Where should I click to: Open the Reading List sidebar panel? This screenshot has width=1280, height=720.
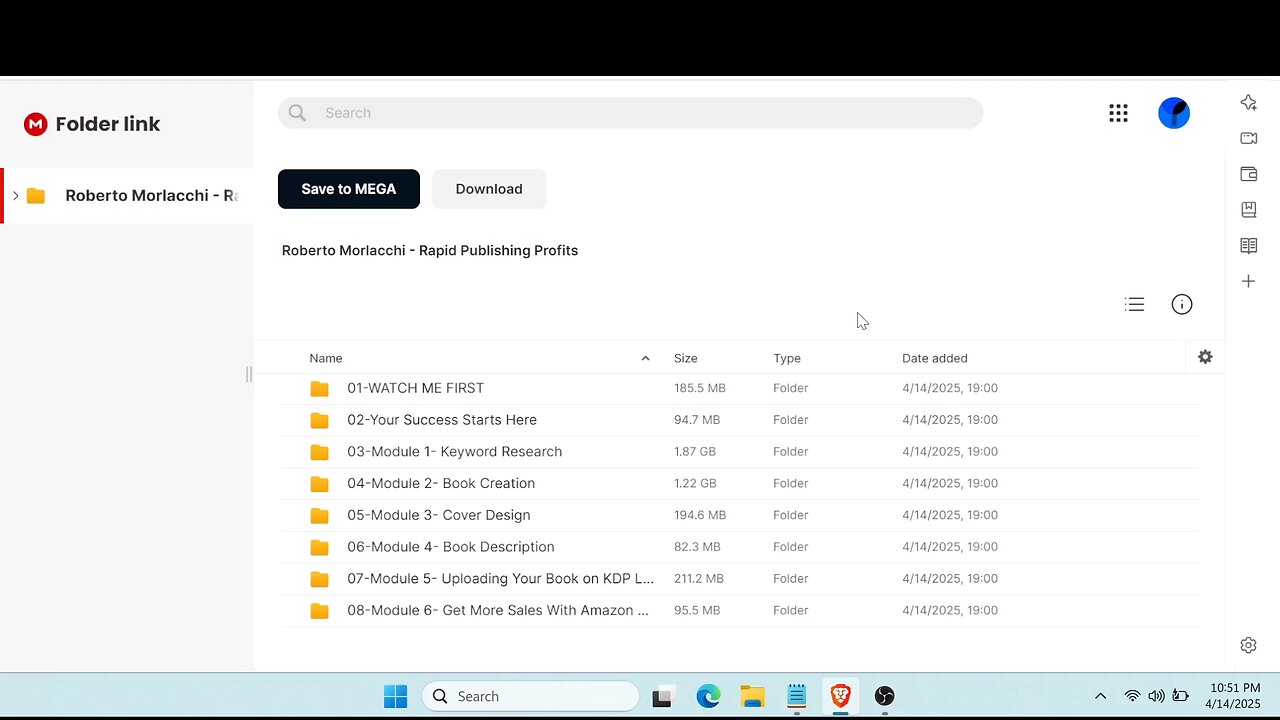coord(1248,246)
